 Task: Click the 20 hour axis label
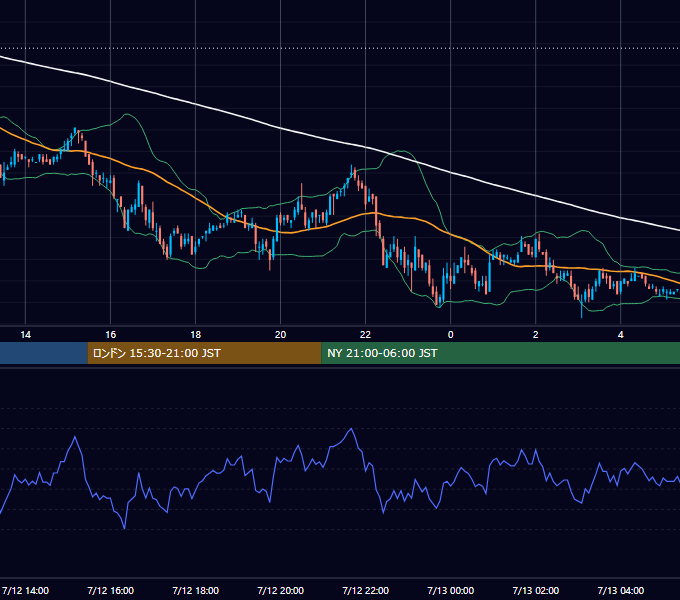click(x=281, y=335)
